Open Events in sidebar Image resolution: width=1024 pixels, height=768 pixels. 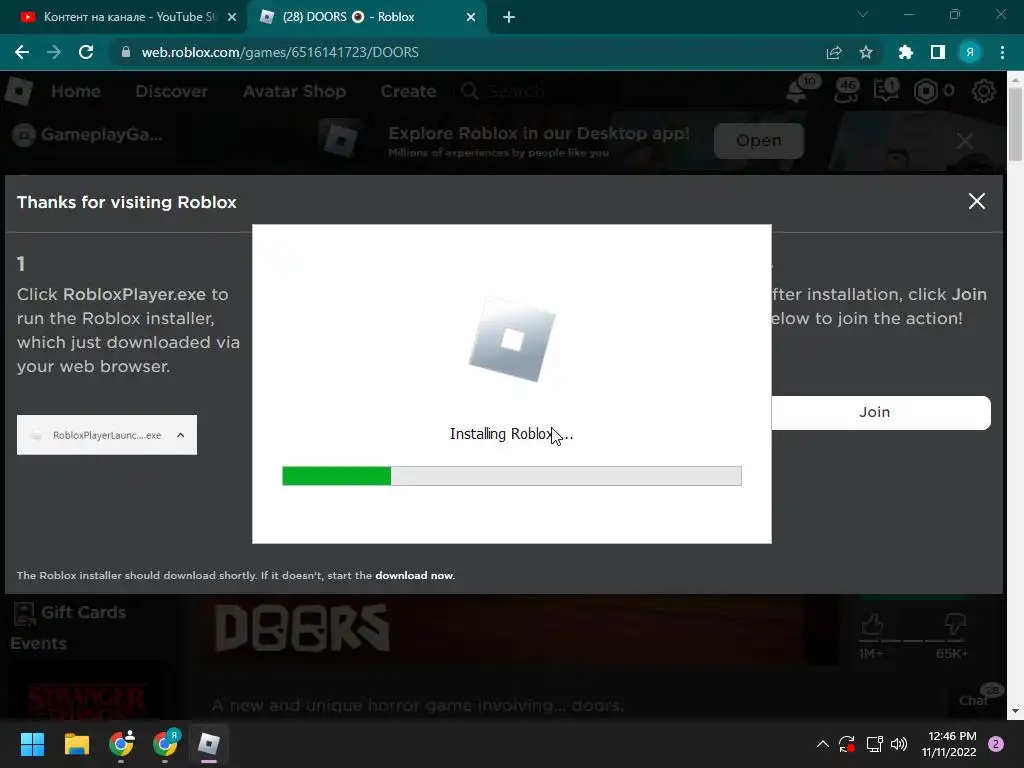39,643
